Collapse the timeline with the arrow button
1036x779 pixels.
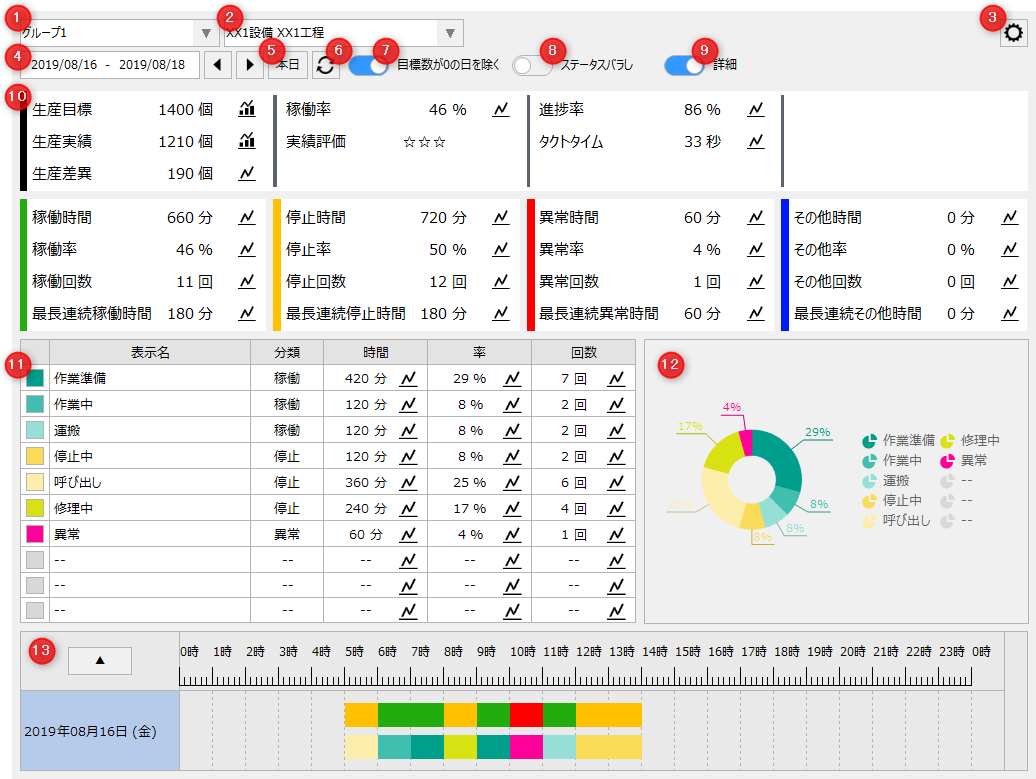click(x=99, y=660)
